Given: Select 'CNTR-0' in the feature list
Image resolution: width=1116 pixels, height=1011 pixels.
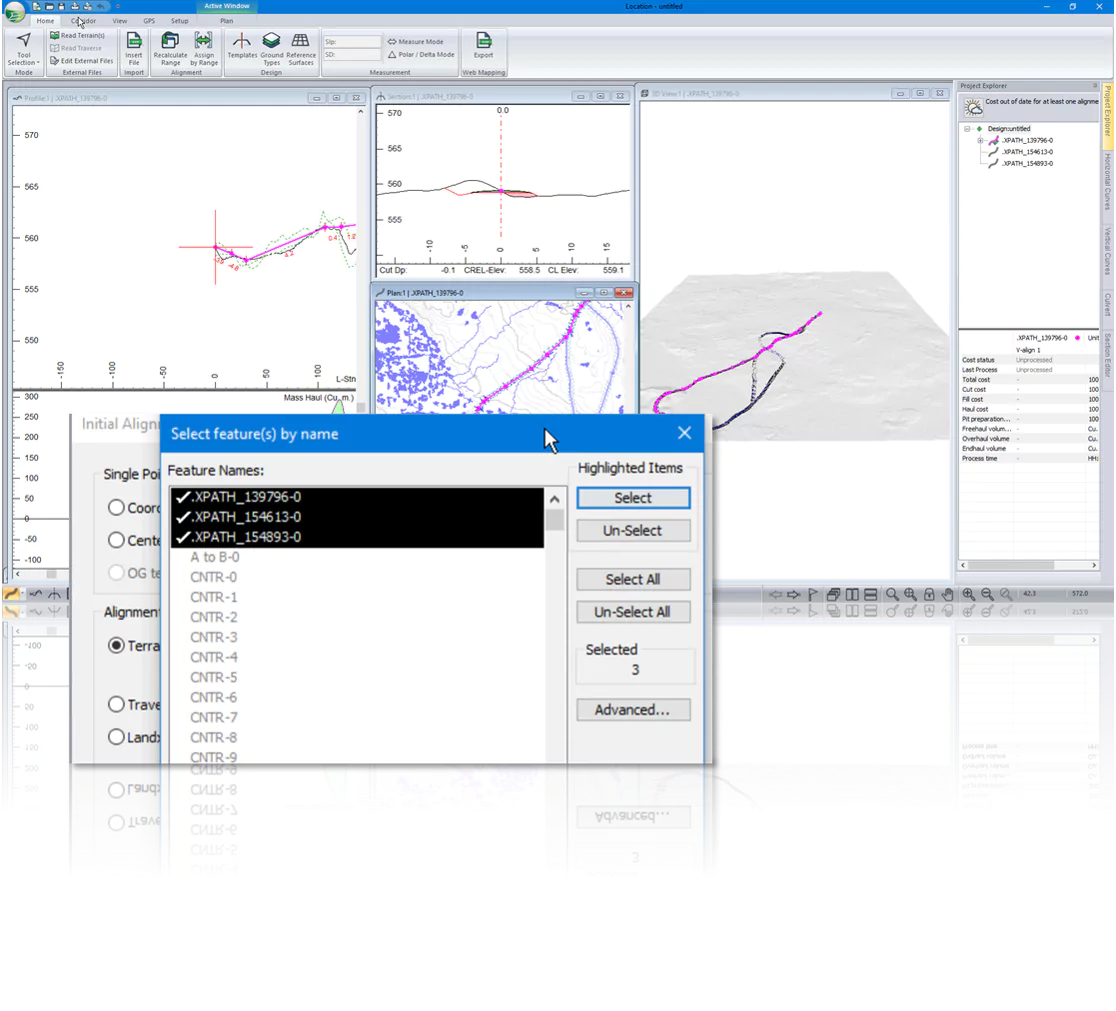Looking at the screenshot, I should pyautogui.click(x=214, y=577).
